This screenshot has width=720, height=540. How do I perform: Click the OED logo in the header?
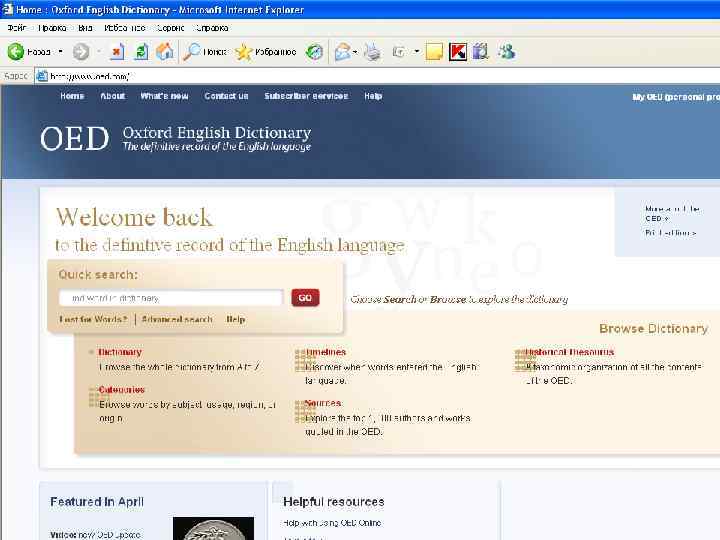74,138
